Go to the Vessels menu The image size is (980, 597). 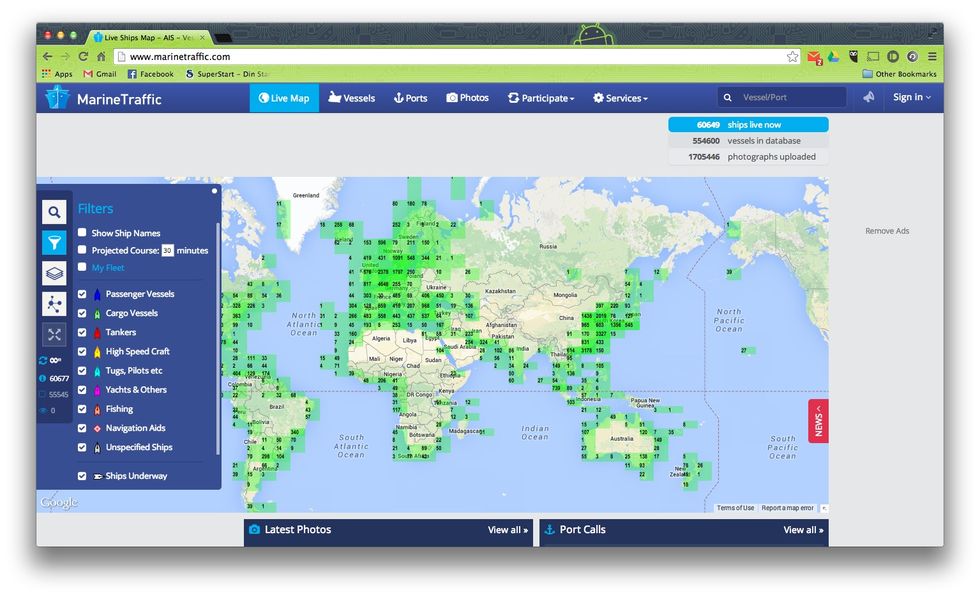[x=351, y=98]
